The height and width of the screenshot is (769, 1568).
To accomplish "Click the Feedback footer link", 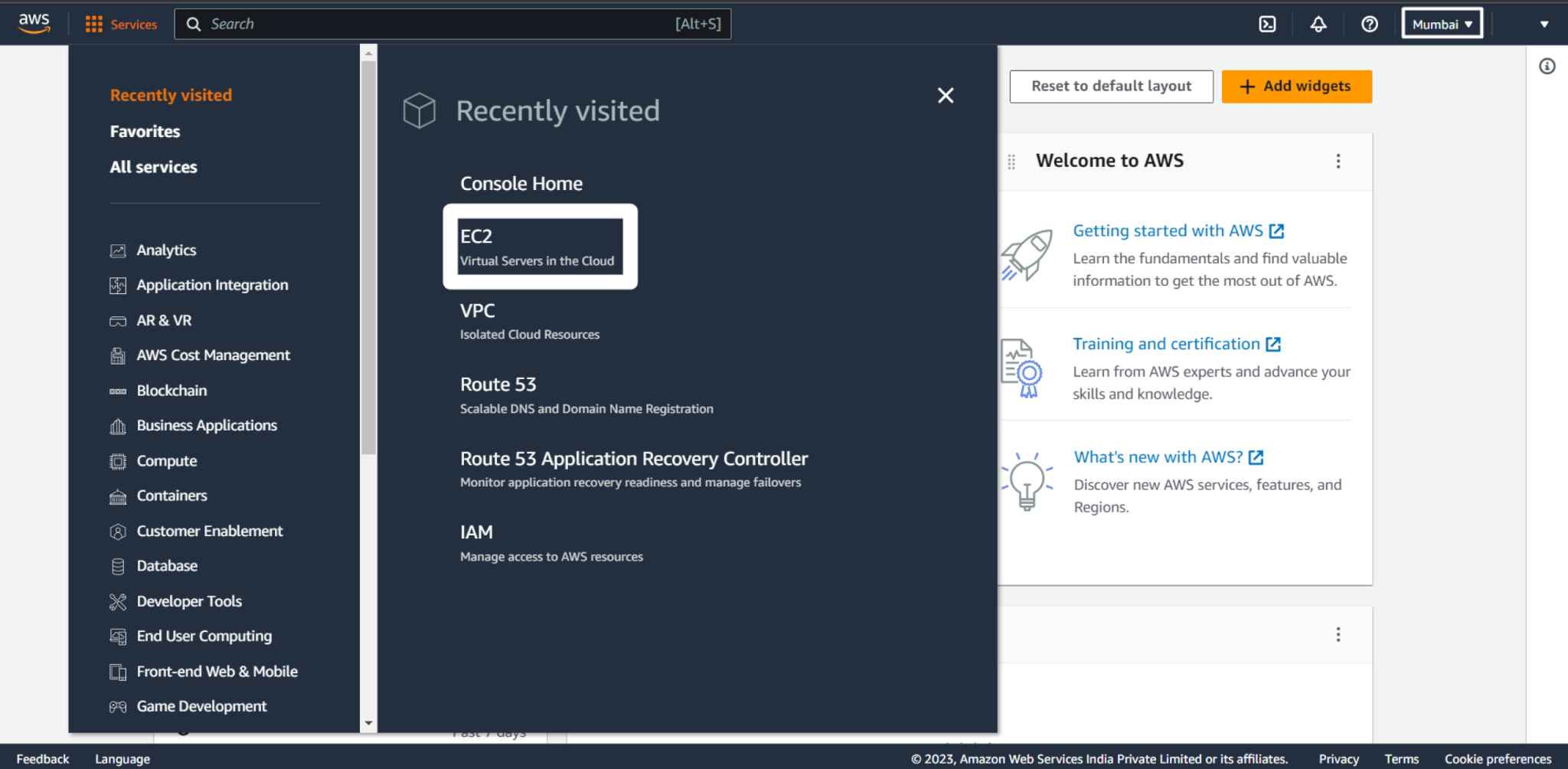I will point(43,758).
